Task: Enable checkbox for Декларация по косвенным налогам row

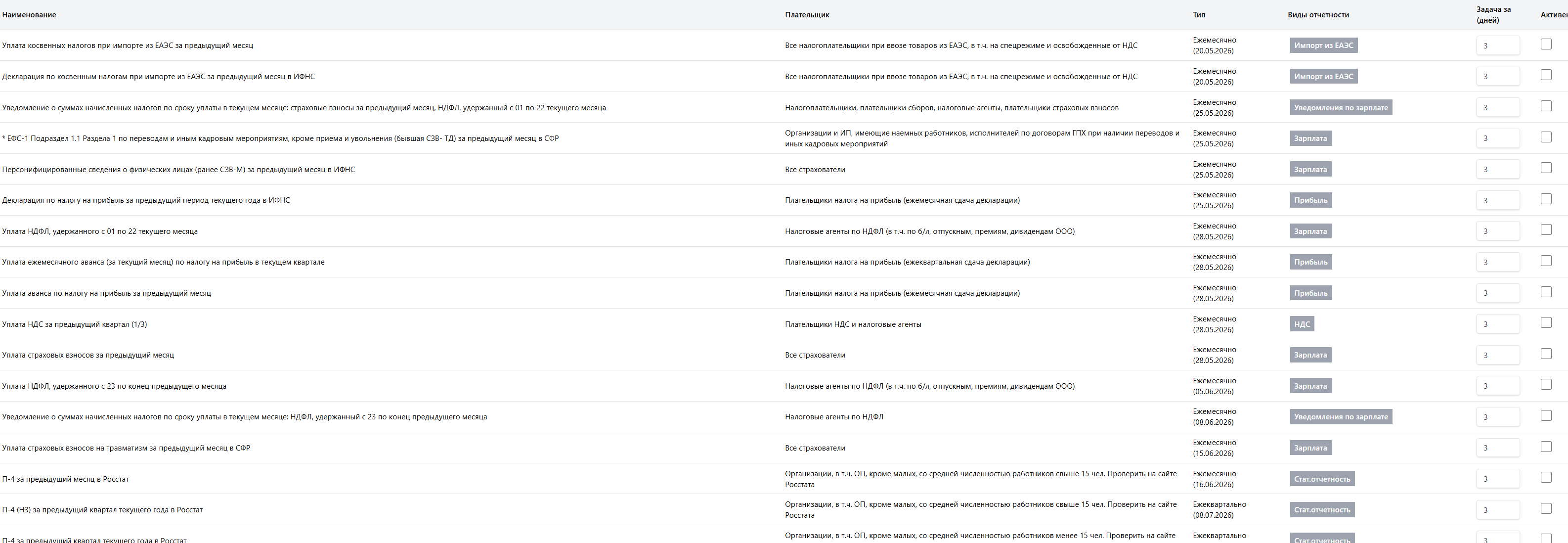Action: 1545,75
